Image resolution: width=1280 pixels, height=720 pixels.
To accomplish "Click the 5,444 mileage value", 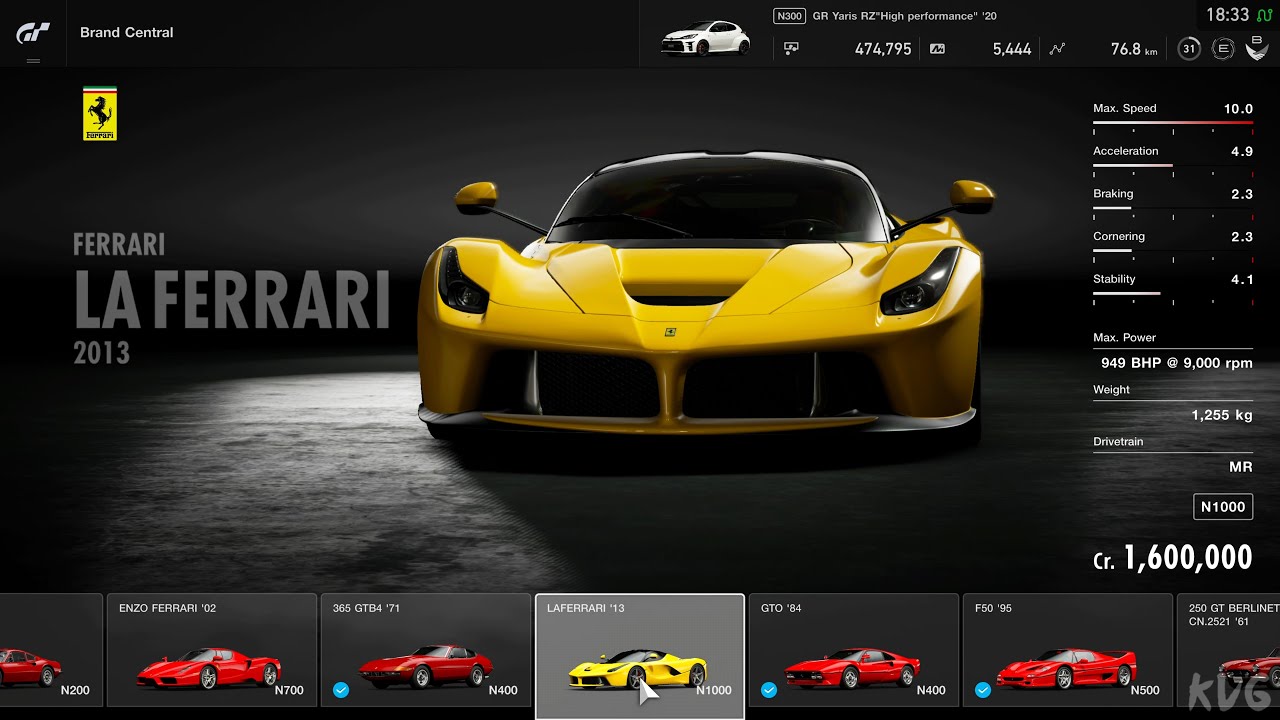I will (1012, 48).
